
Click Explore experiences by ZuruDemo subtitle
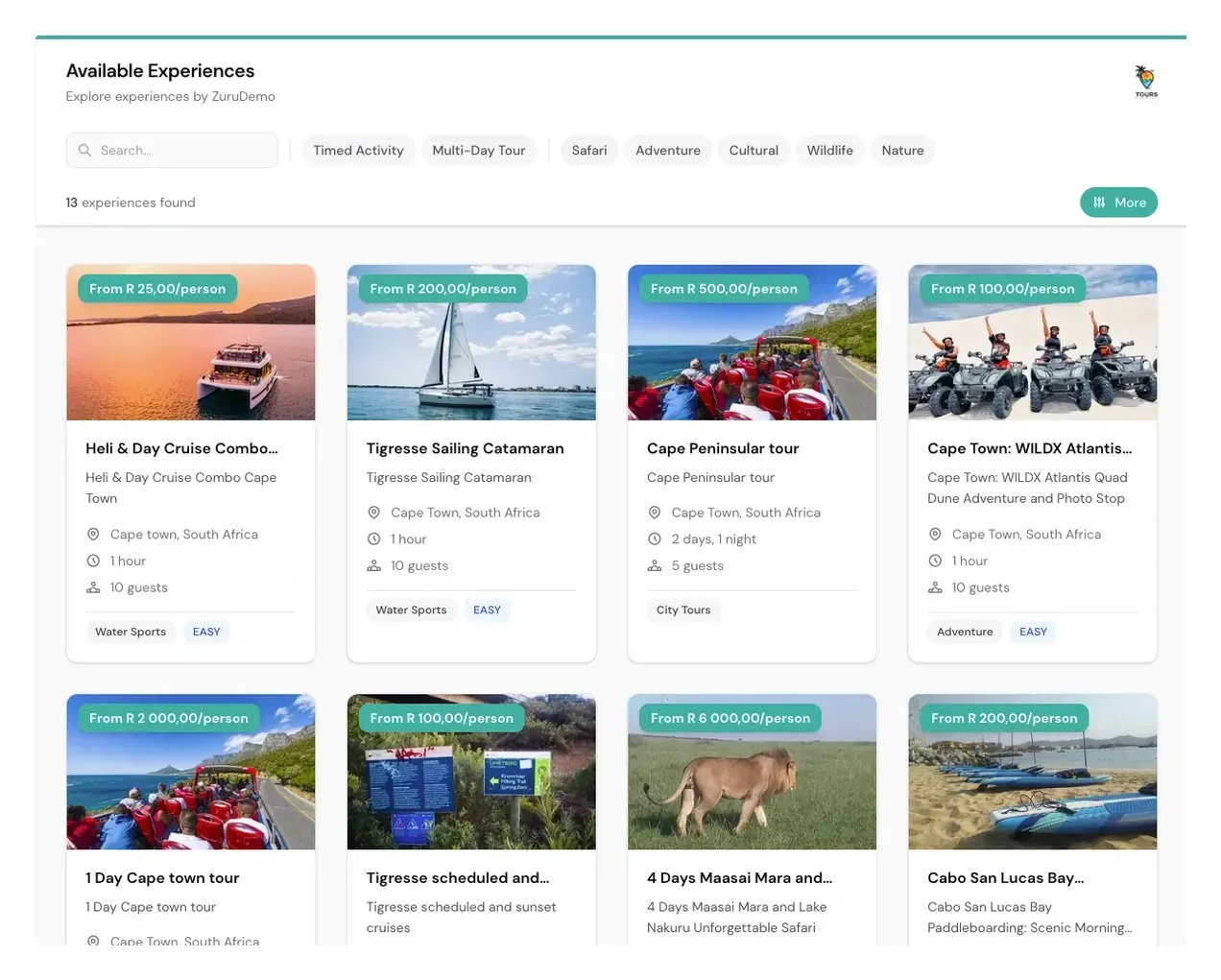(x=171, y=96)
